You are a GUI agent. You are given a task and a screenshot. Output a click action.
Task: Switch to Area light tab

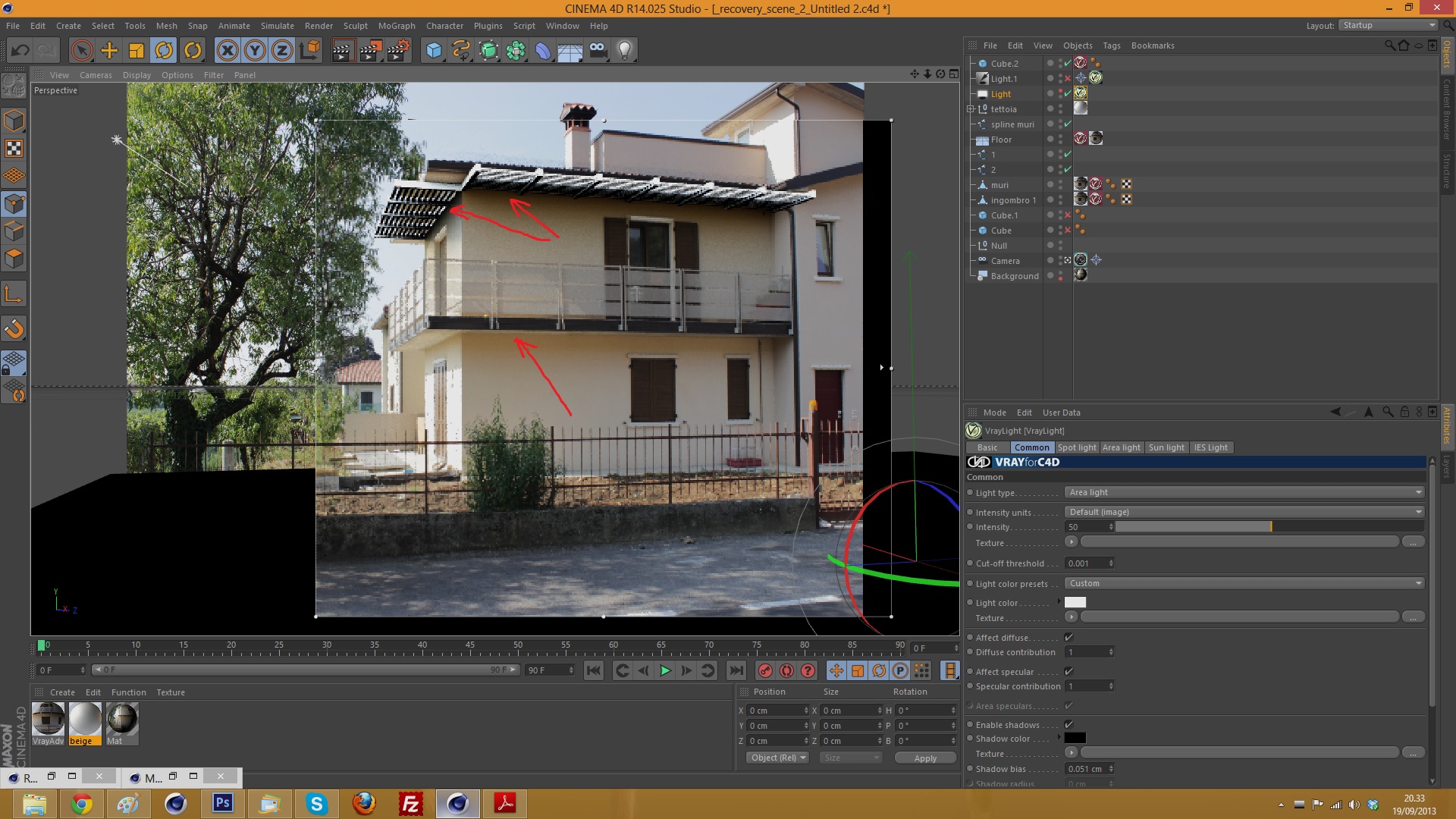(x=1121, y=447)
